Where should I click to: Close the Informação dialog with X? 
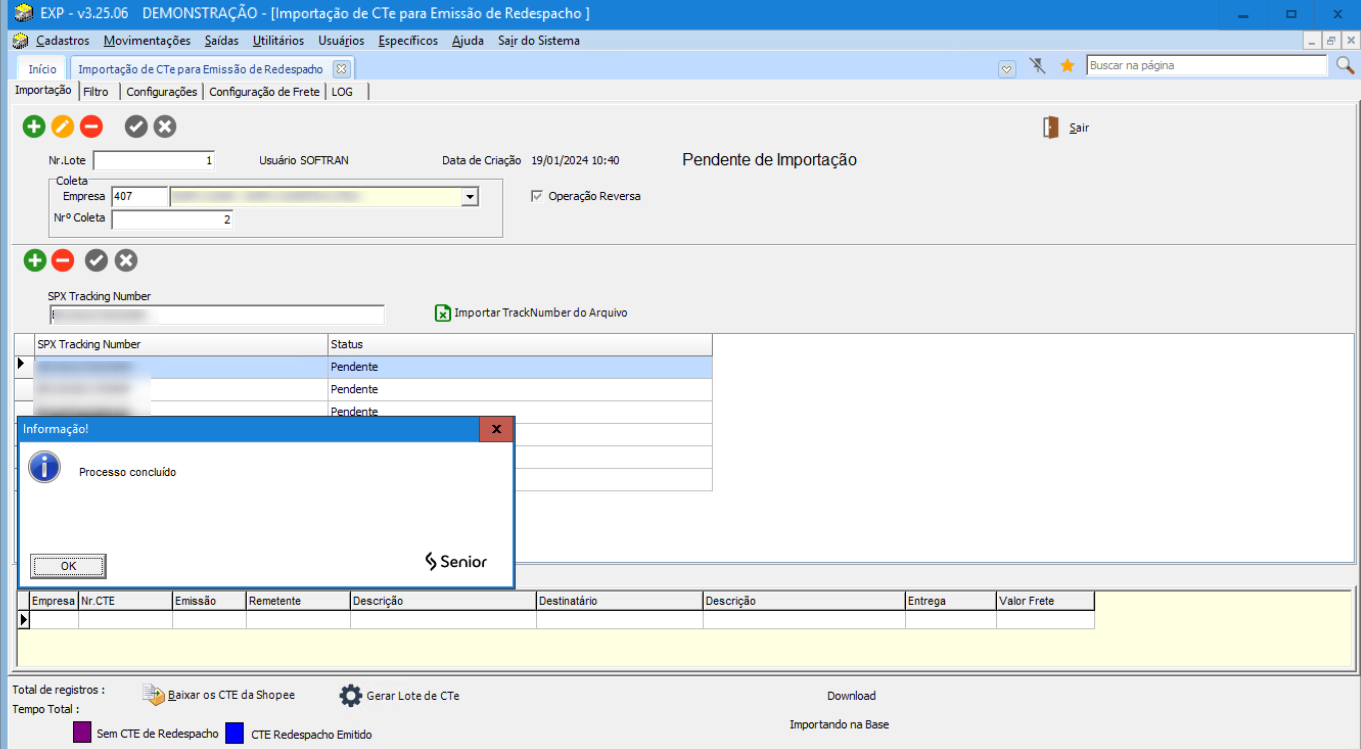(496, 429)
